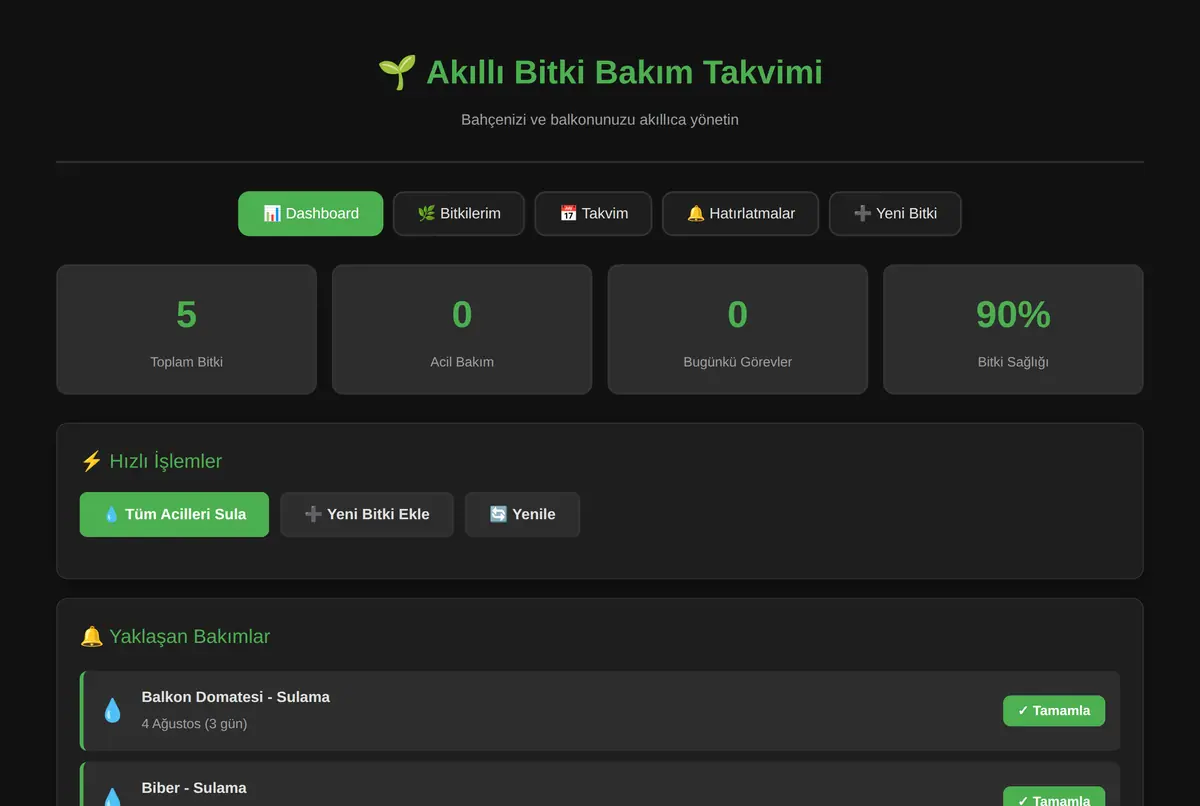Click the subtitle Bahçenizi ve balkonunuzu akıllıca yönetin
Viewport: 1200px width, 806px height.
(600, 119)
